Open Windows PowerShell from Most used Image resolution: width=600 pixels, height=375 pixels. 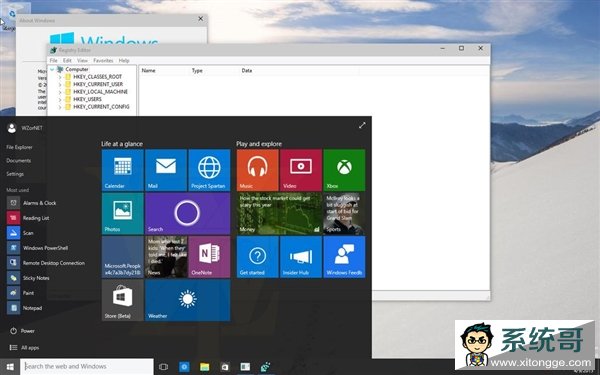(x=38, y=248)
